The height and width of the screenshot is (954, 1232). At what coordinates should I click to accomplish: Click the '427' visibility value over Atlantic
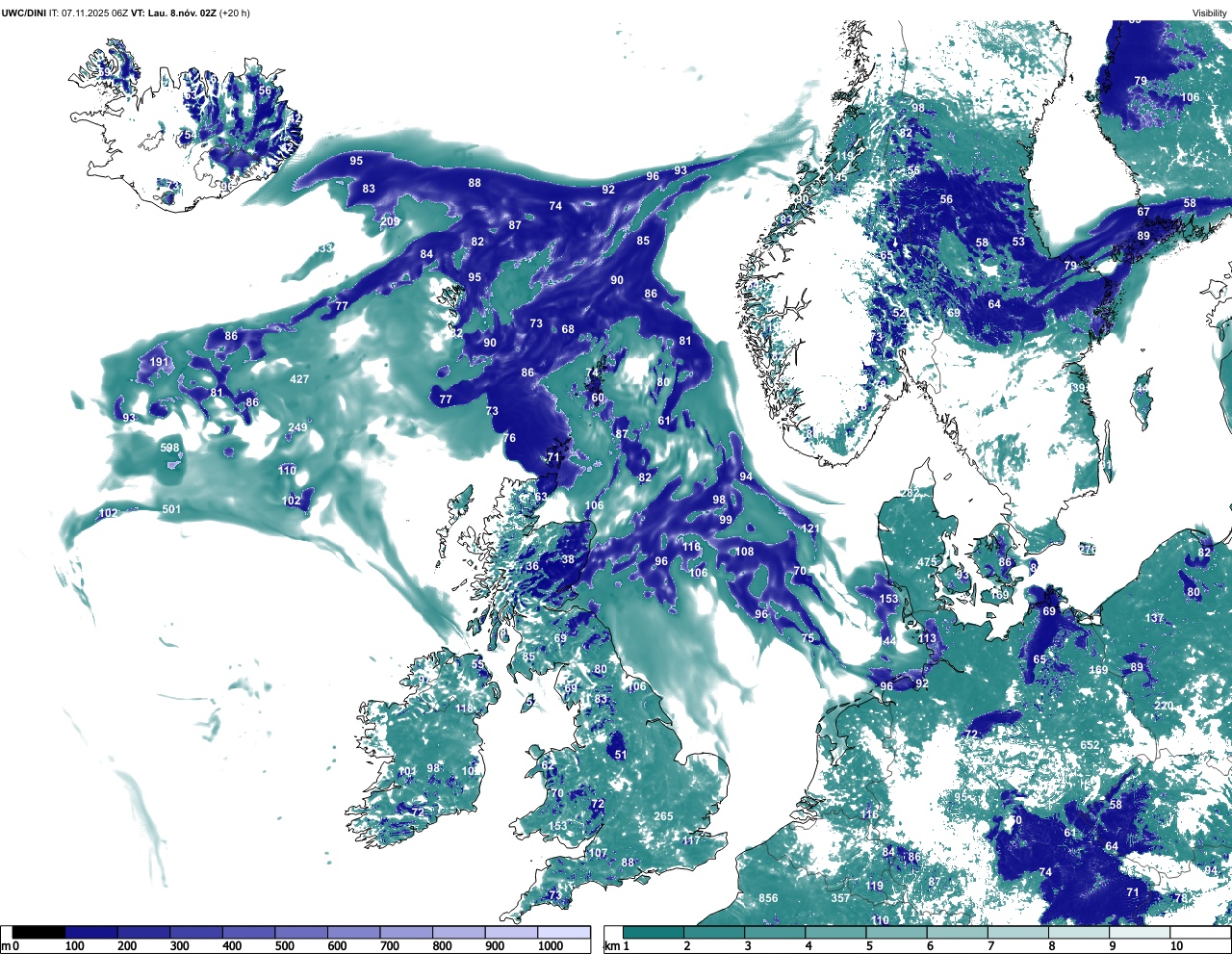299,379
